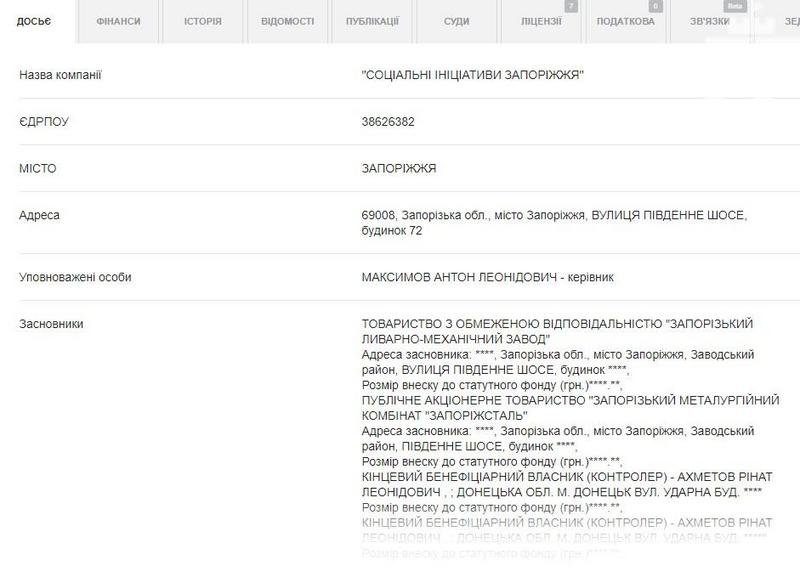Go to the ВІДОМОСТІ tab
800x577 pixels.
coord(287,21)
